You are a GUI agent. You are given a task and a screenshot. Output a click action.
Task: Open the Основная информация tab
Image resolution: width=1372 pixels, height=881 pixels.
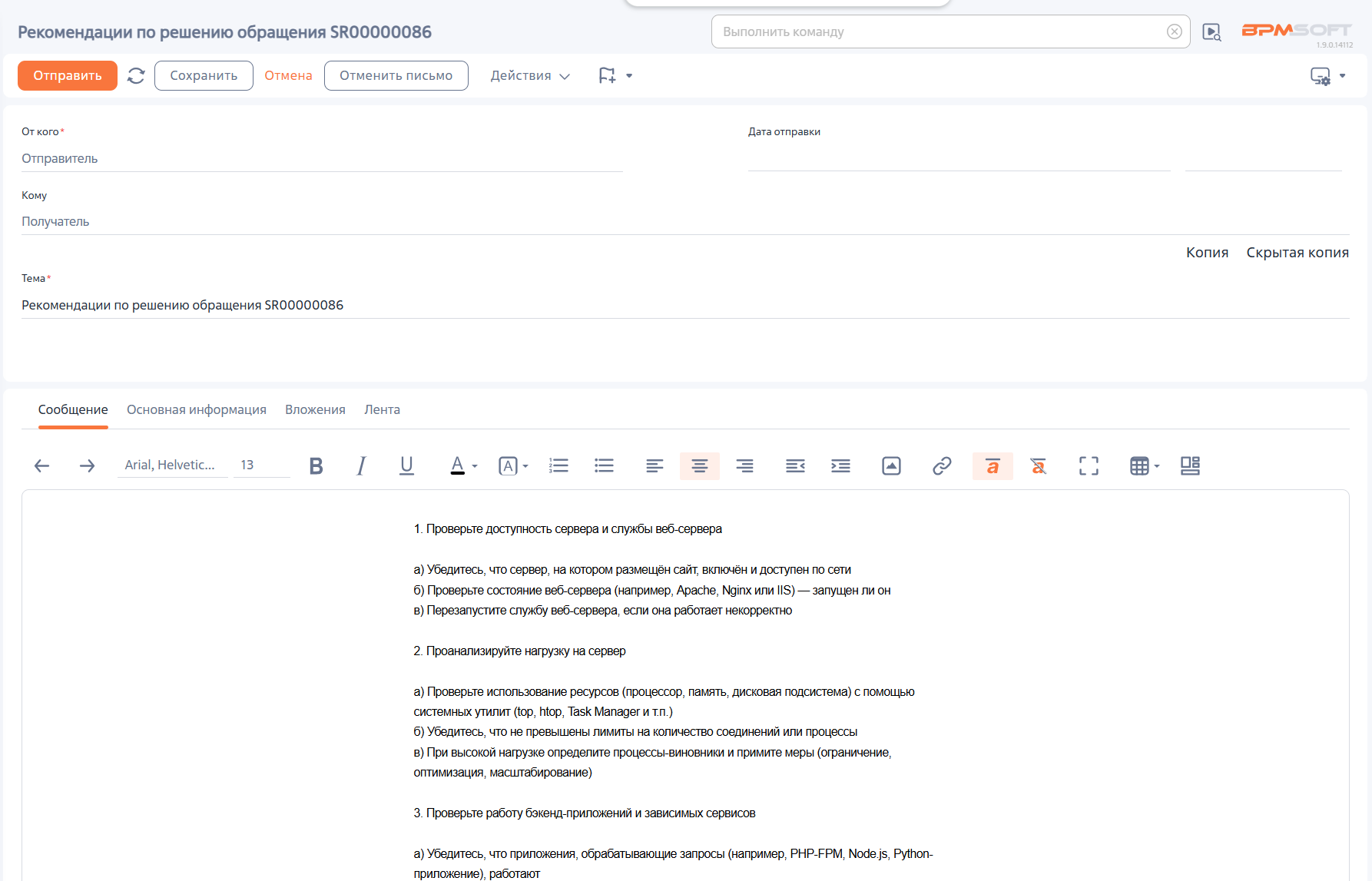[197, 409]
